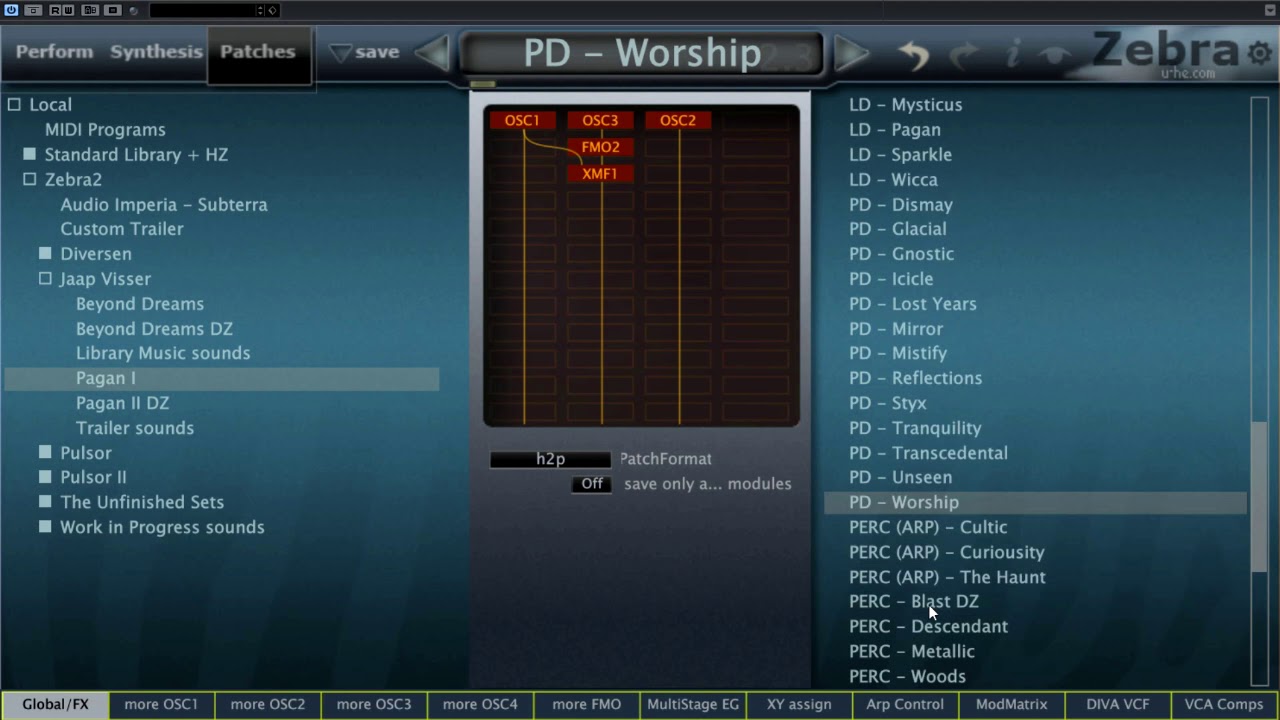Load the 'PD – Tranquility' patch
This screenshot has height=720, width=1280.
click(915, 428)
